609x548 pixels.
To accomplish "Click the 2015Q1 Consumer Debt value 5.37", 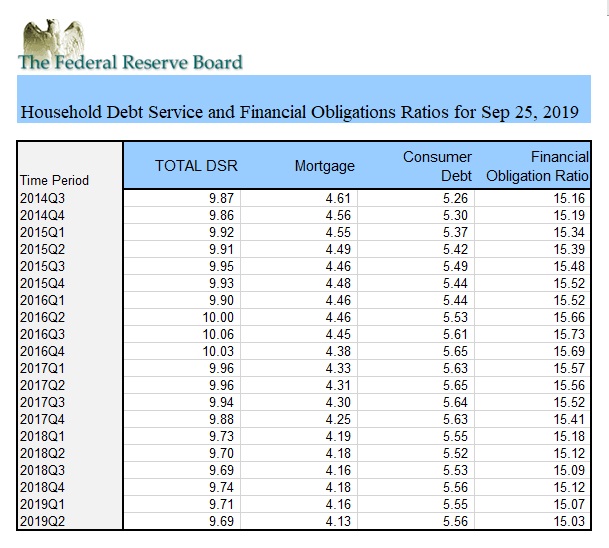I will pos(454,232).
